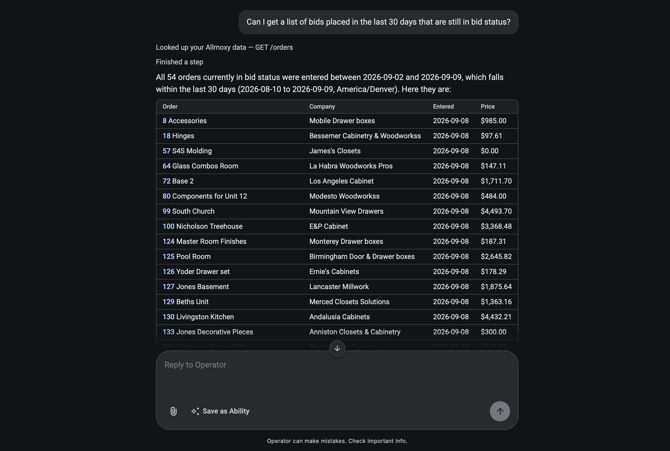The height and width of the screenshot is (451, 670).
Task: Open order link 126 Yoder Drawer set
Action: 196,271
